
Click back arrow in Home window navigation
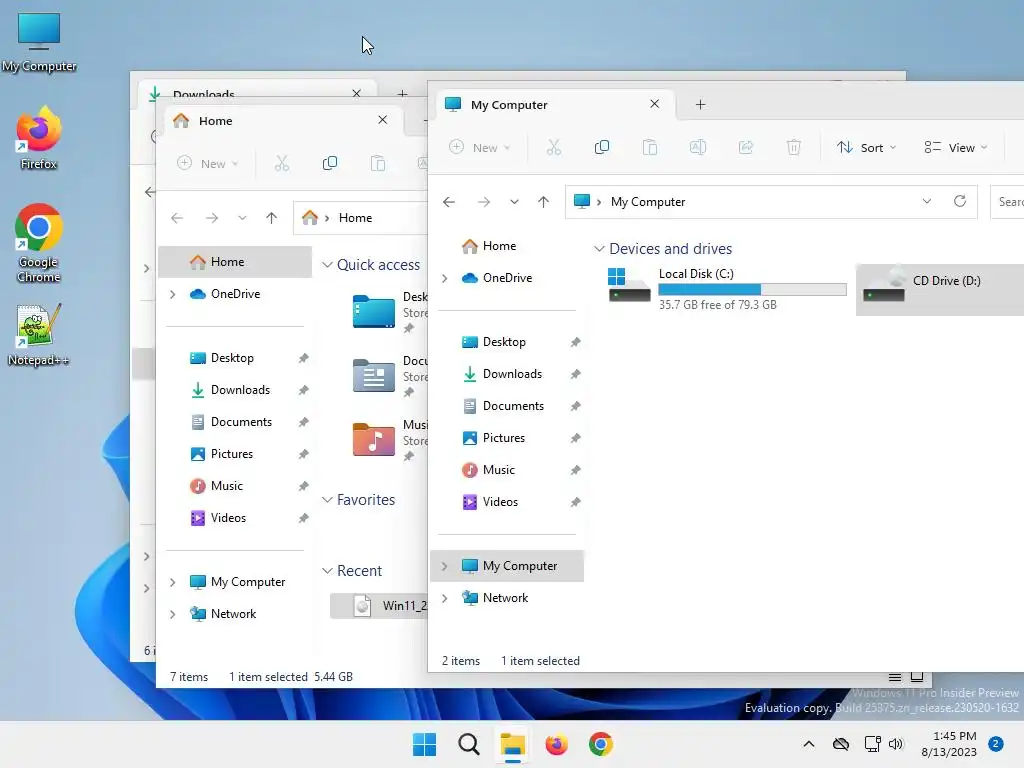(177, 217)
